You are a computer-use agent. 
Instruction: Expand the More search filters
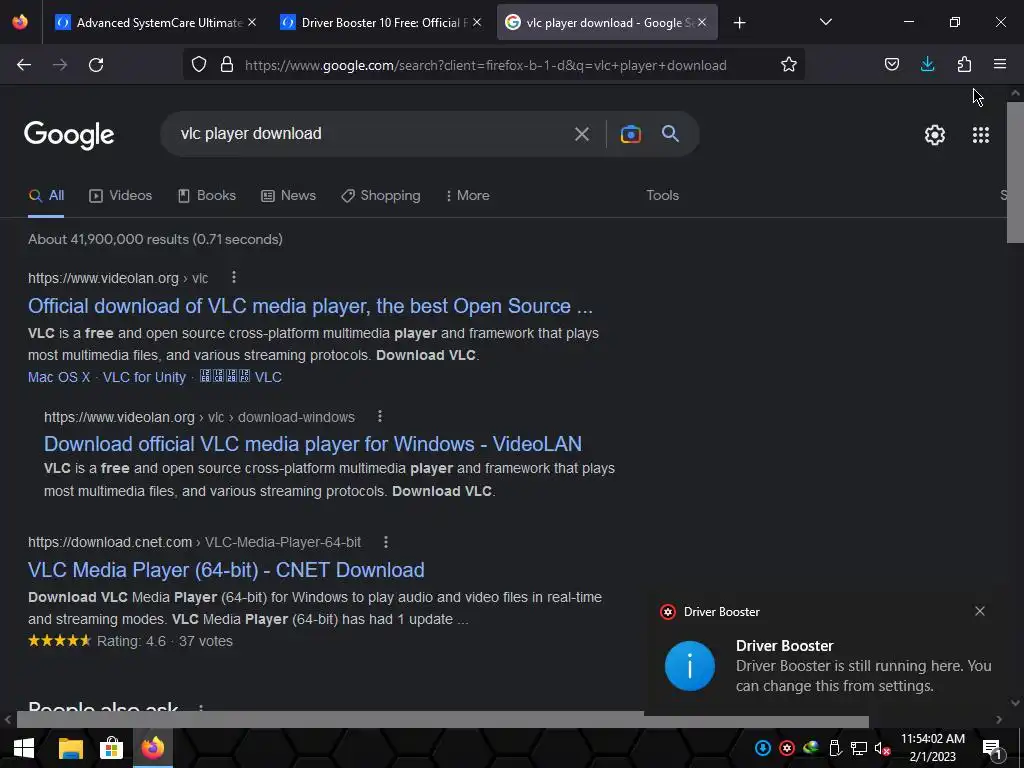pyautogui.click(x=468, y=195)
